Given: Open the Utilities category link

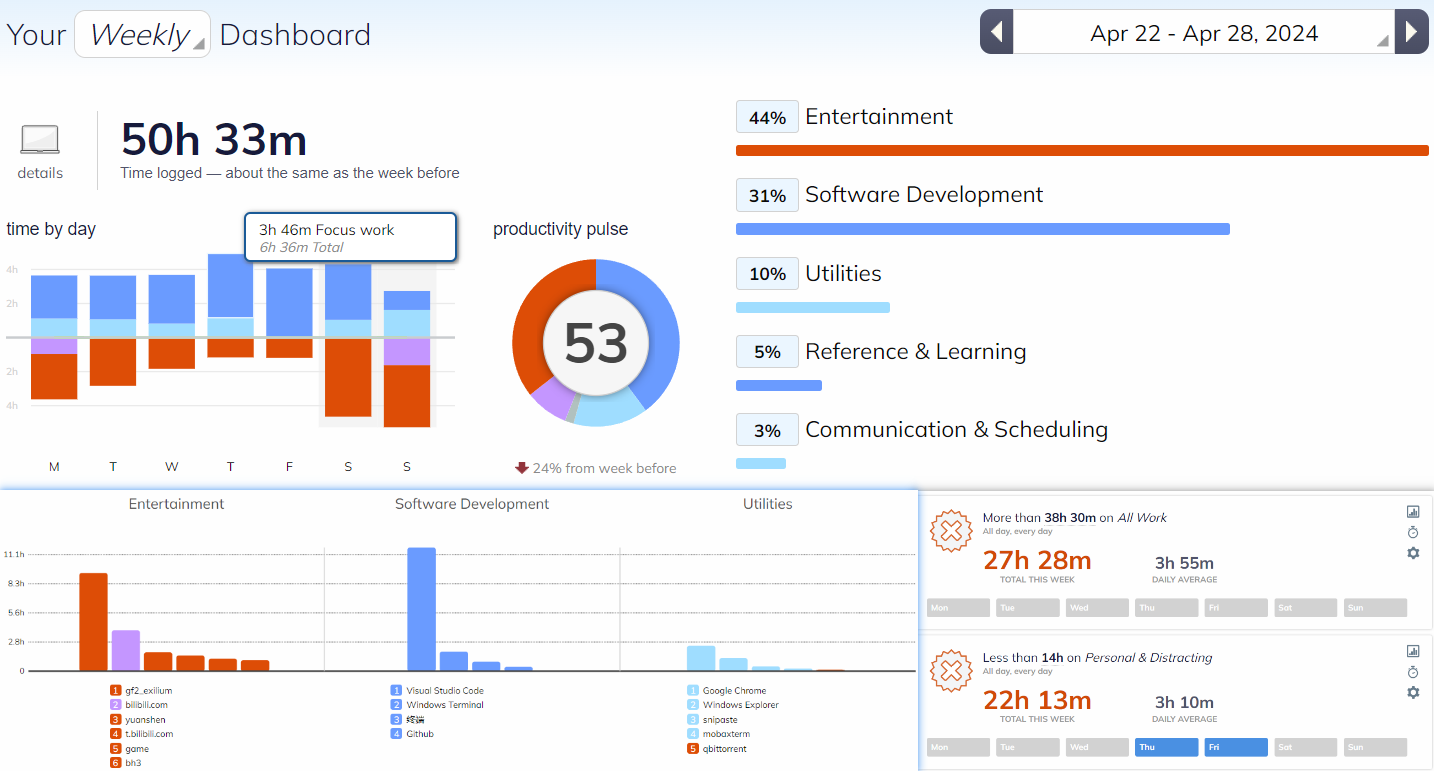Looking at the screenshot, I should [x=843, y=274].
